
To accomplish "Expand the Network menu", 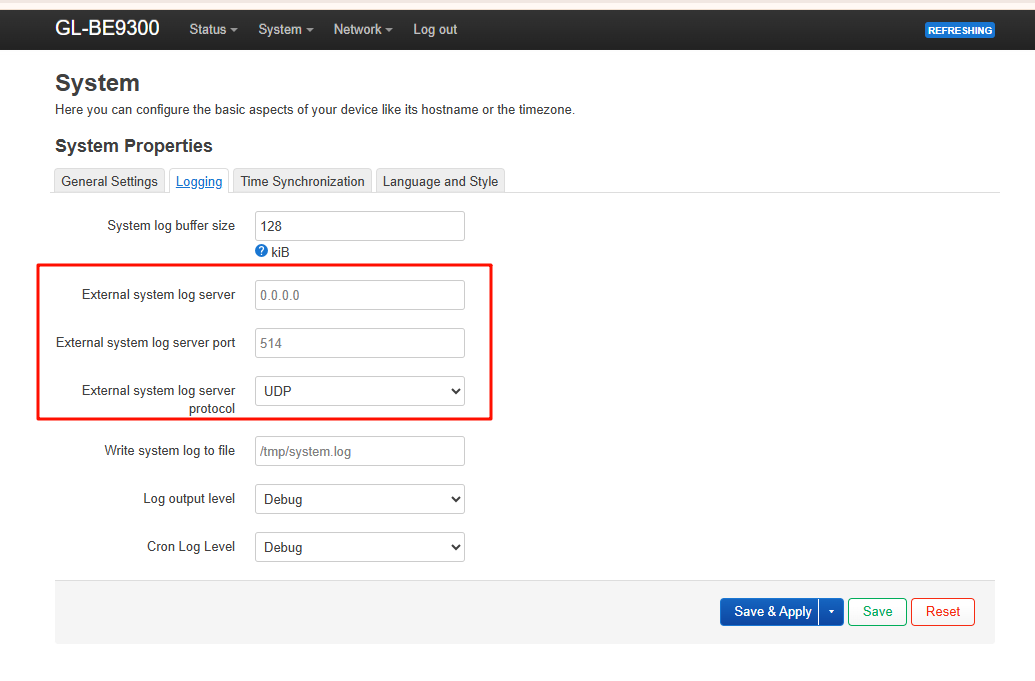I will pyautogui.click(x=362, y=30).
